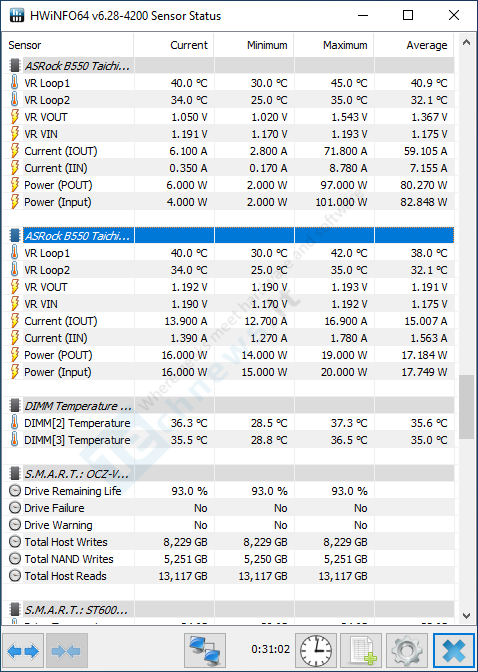Click the 28.8 °C minimum DIMM value

click(269, 440)
